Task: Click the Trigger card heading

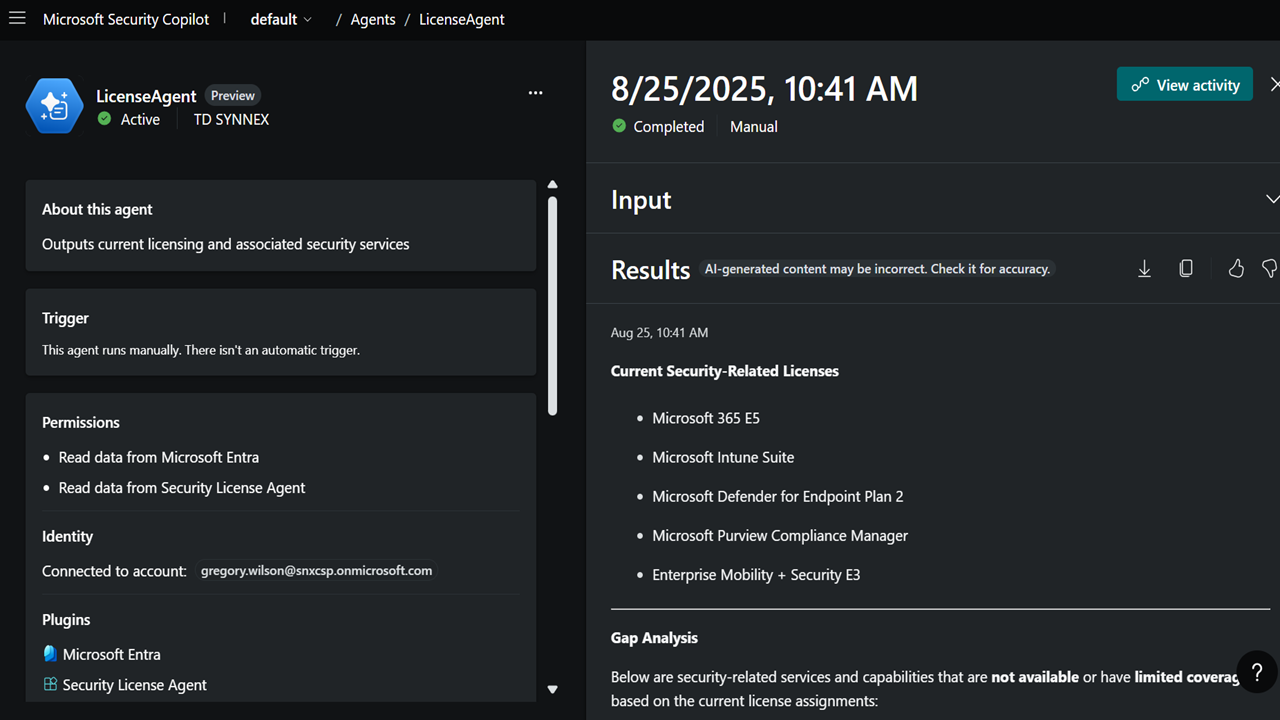Action: pos(65,318)
